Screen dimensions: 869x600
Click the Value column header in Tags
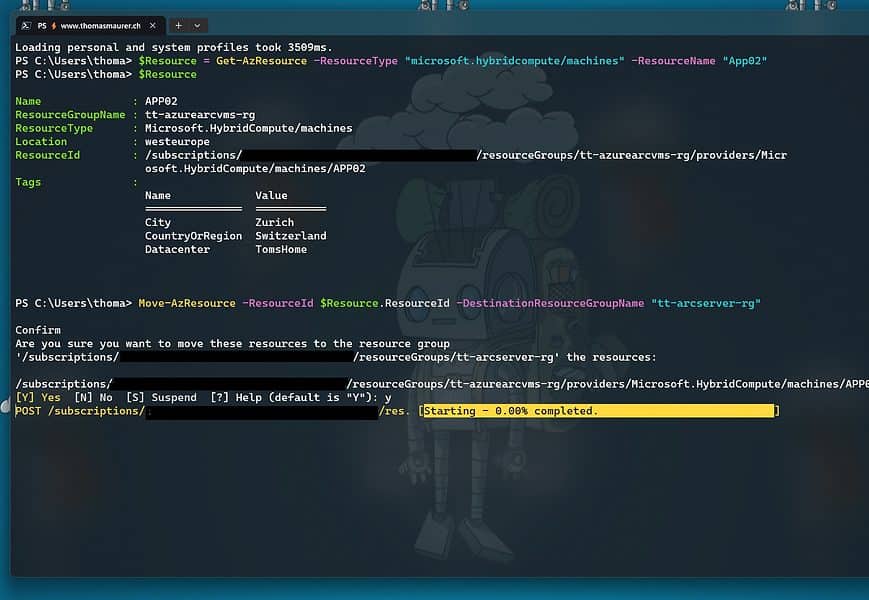[271, 196]
